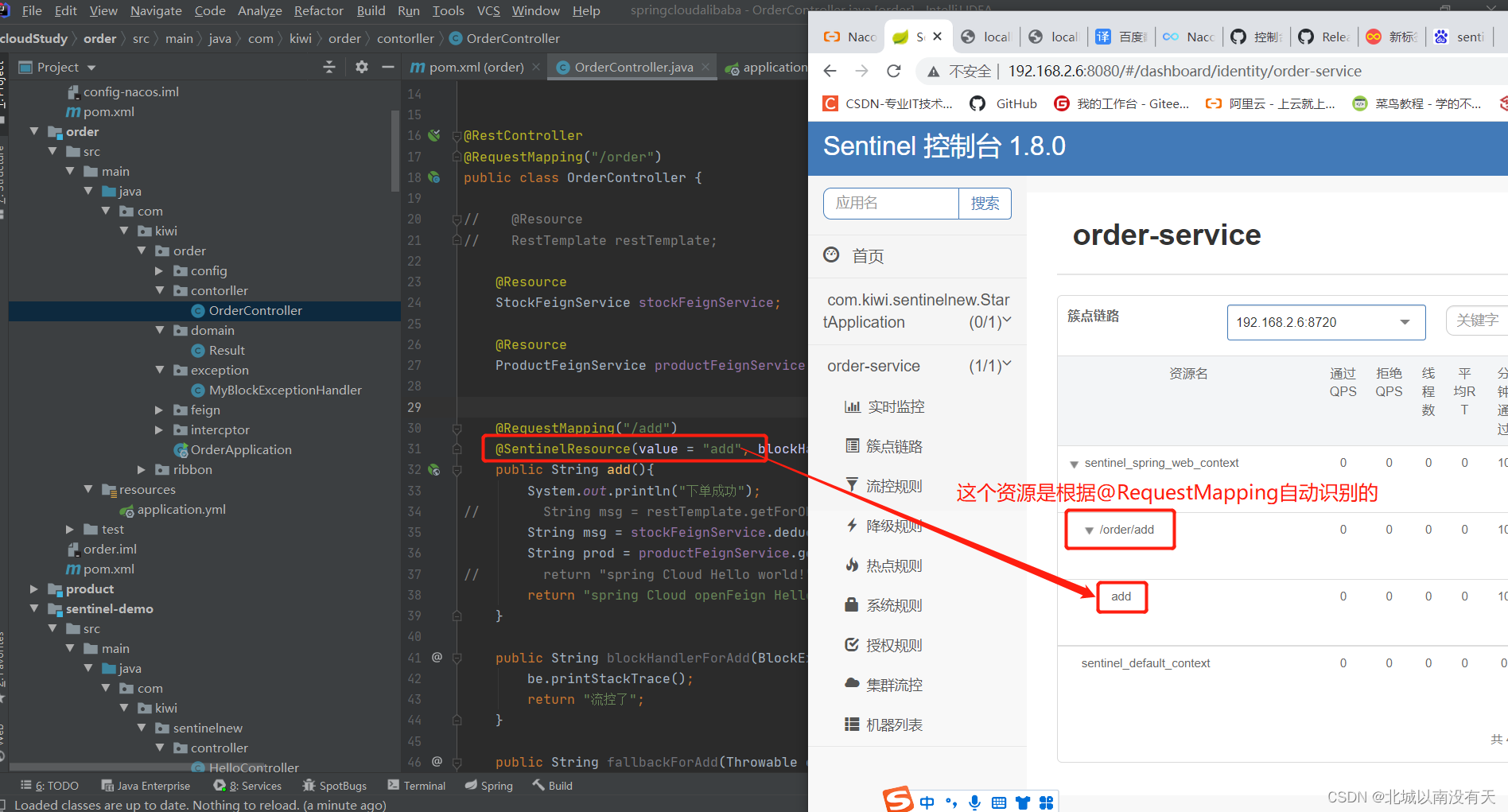This screenshot has height=812, width=1508.
Task: Open 流控规则 in Sentinel sidebar
Action: (884, 486)
